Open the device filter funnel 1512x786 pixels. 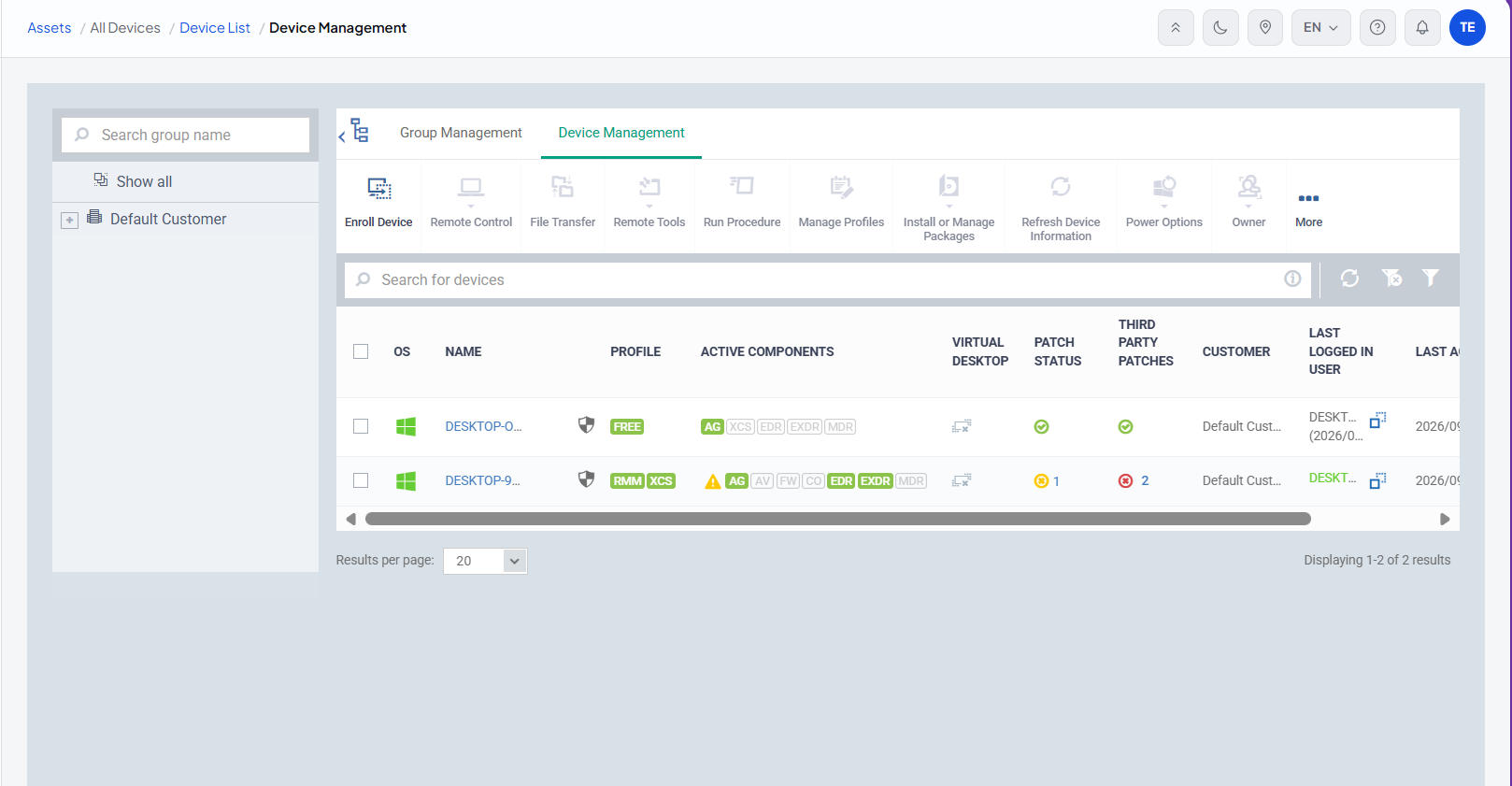click(x=1431, y=279)
